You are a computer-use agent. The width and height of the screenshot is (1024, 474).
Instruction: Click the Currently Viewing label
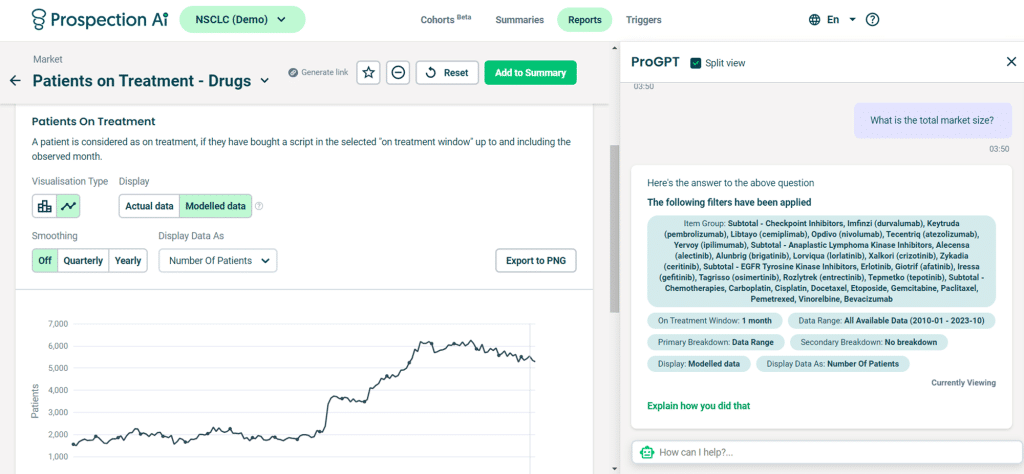(x=963, y=383)
